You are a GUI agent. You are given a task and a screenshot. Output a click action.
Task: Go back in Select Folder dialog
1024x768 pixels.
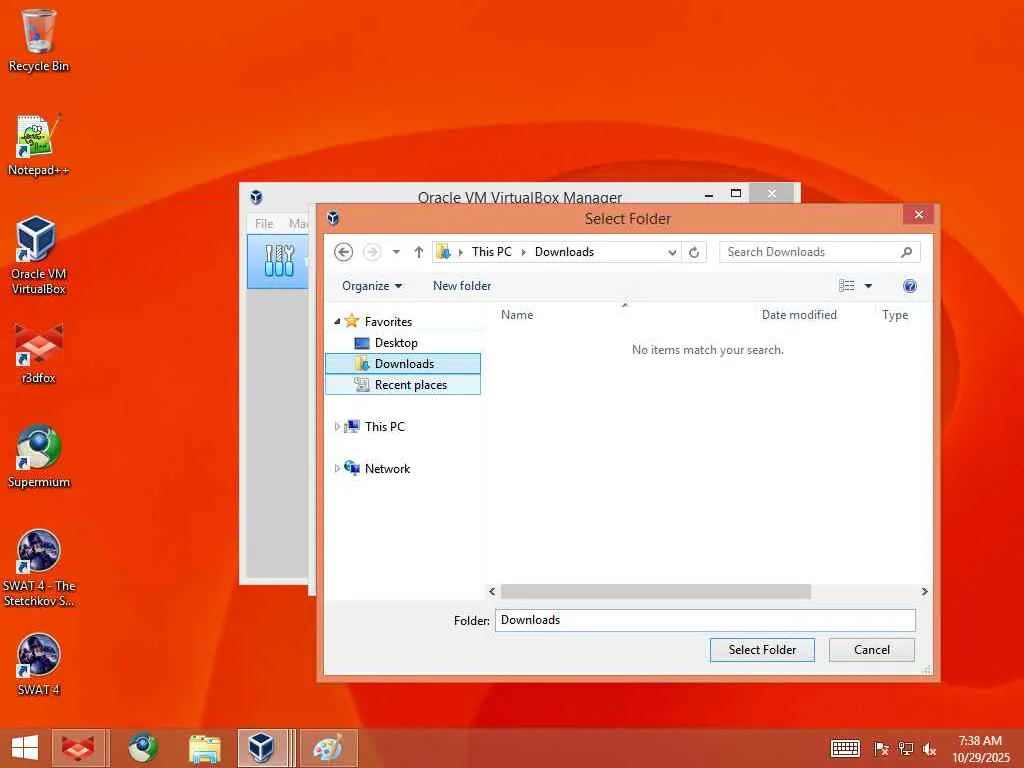pos(344,252)
